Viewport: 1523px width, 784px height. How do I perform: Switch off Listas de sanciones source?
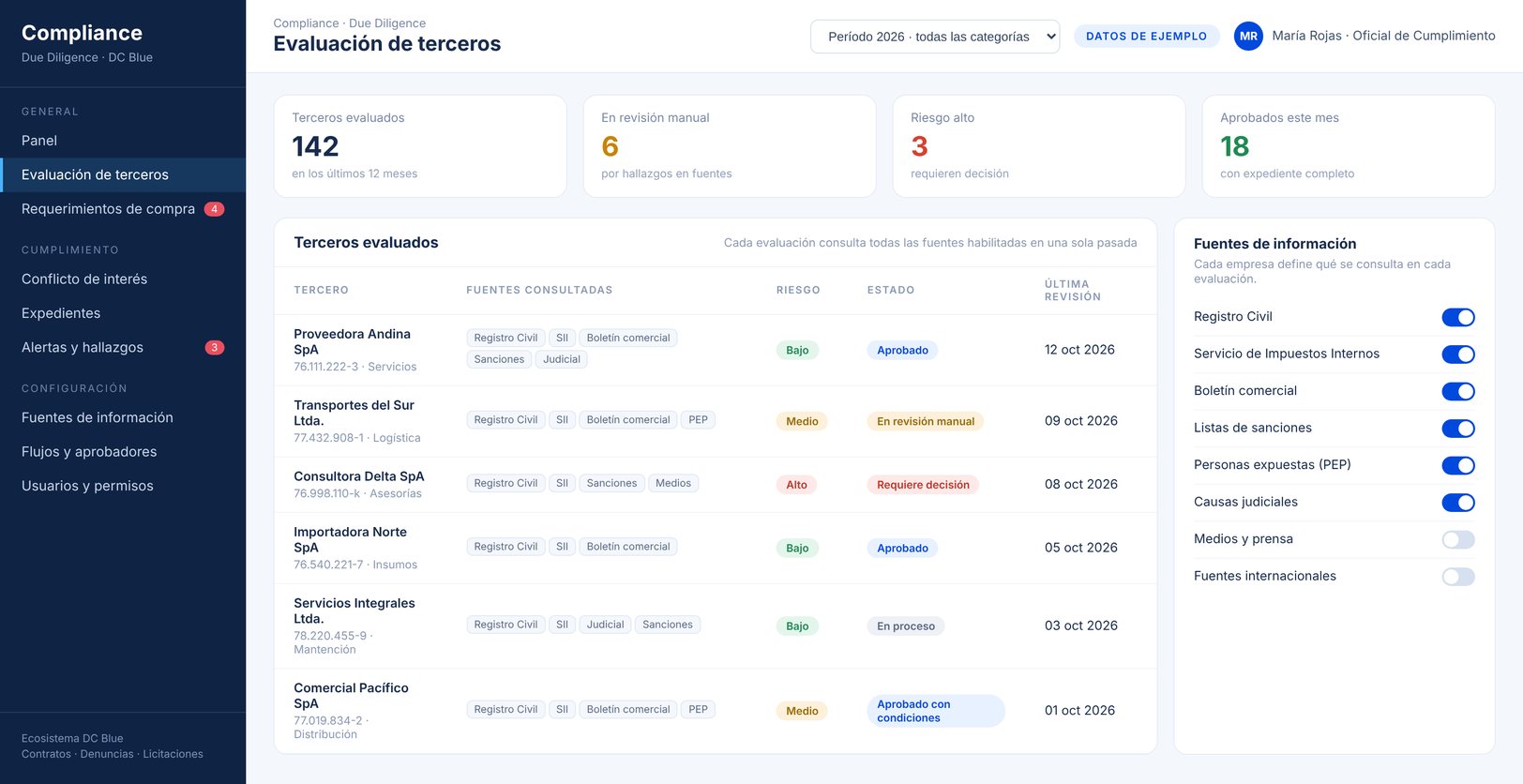1458,429
